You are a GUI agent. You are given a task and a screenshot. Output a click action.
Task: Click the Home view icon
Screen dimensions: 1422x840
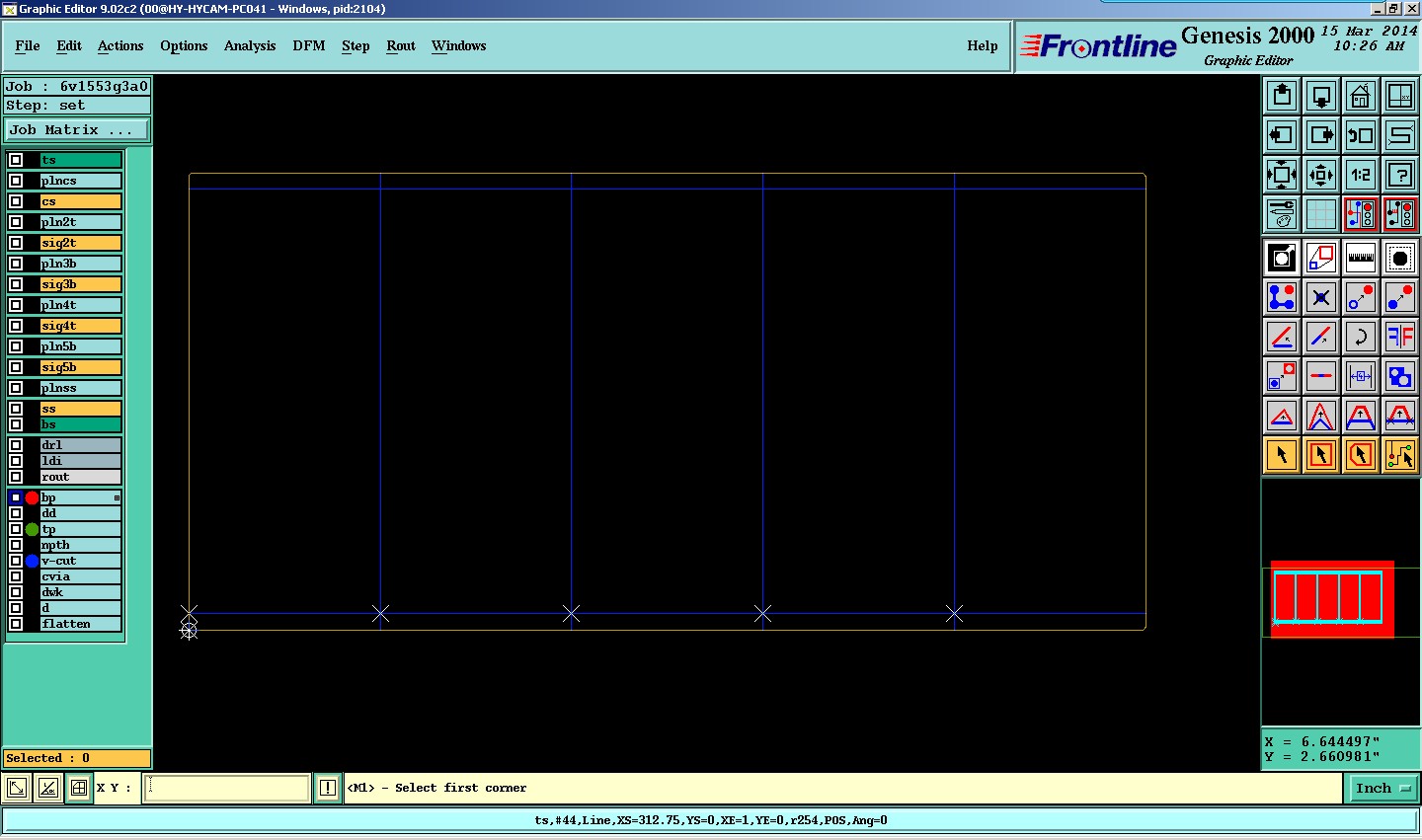pos(1361,96)
